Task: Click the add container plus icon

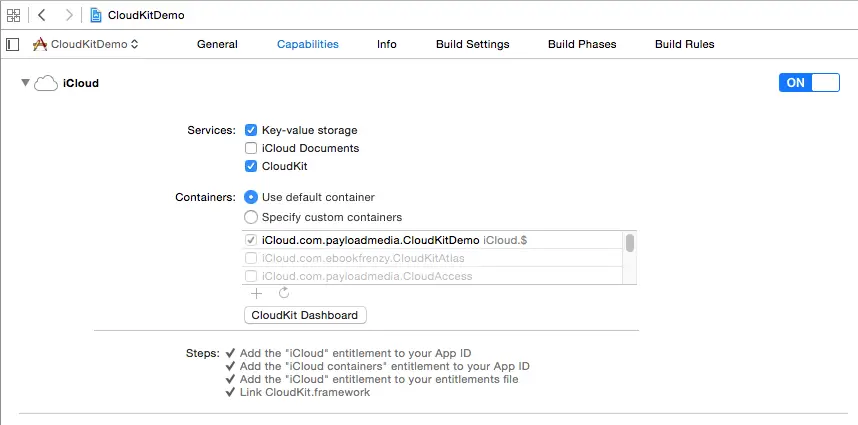Action: pos(256,293)
